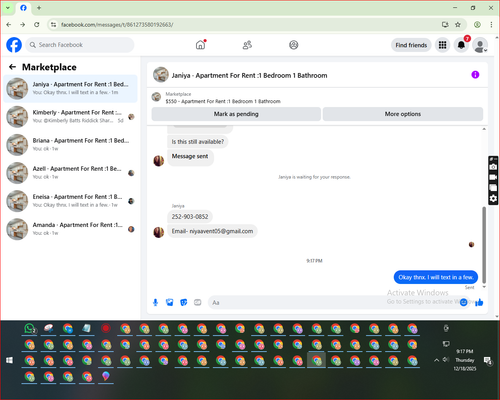Screen dimensions: 500x400
Task: Open WhatsApp from the taskbar
Action: click(x=30, y=329)
